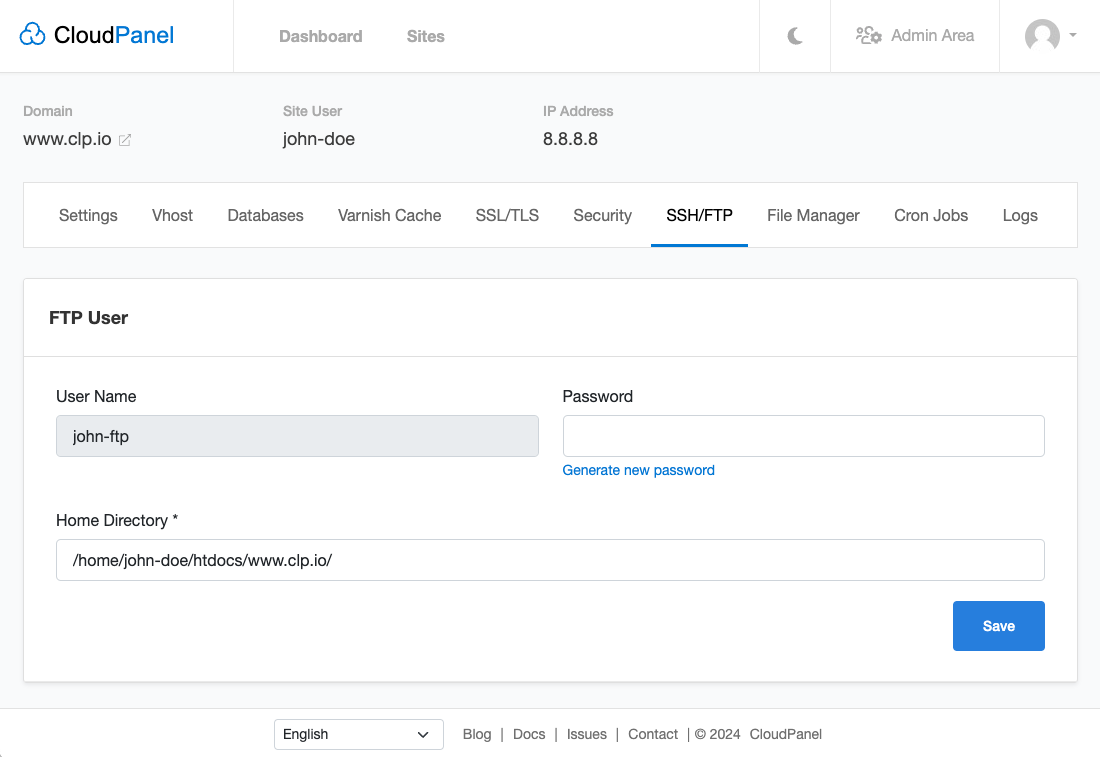Switch to the Databases tab
The height and width of the screenshot is (757, 1100).
tap(265, 215)
